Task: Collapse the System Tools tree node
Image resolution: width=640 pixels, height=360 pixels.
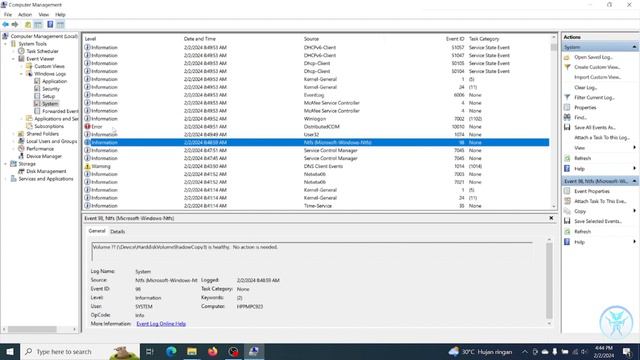Action: (6, 44)
